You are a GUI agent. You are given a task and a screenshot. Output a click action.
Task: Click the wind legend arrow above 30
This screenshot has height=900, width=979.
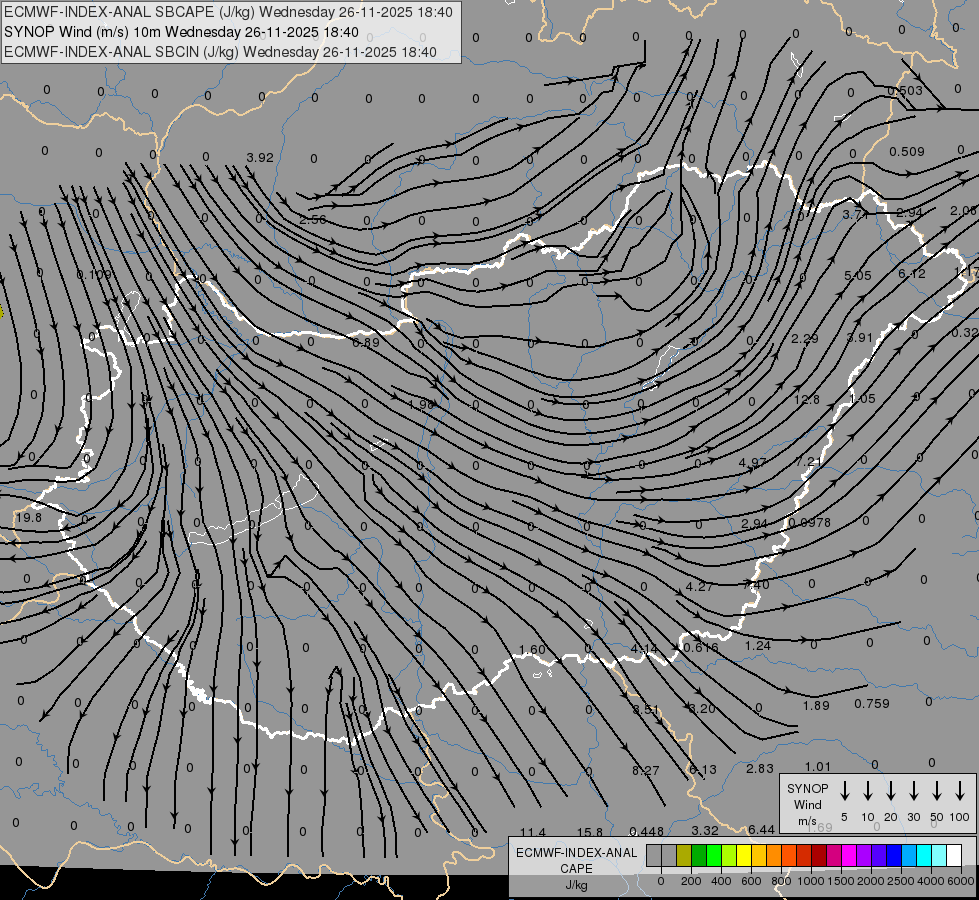click(913, 791)
